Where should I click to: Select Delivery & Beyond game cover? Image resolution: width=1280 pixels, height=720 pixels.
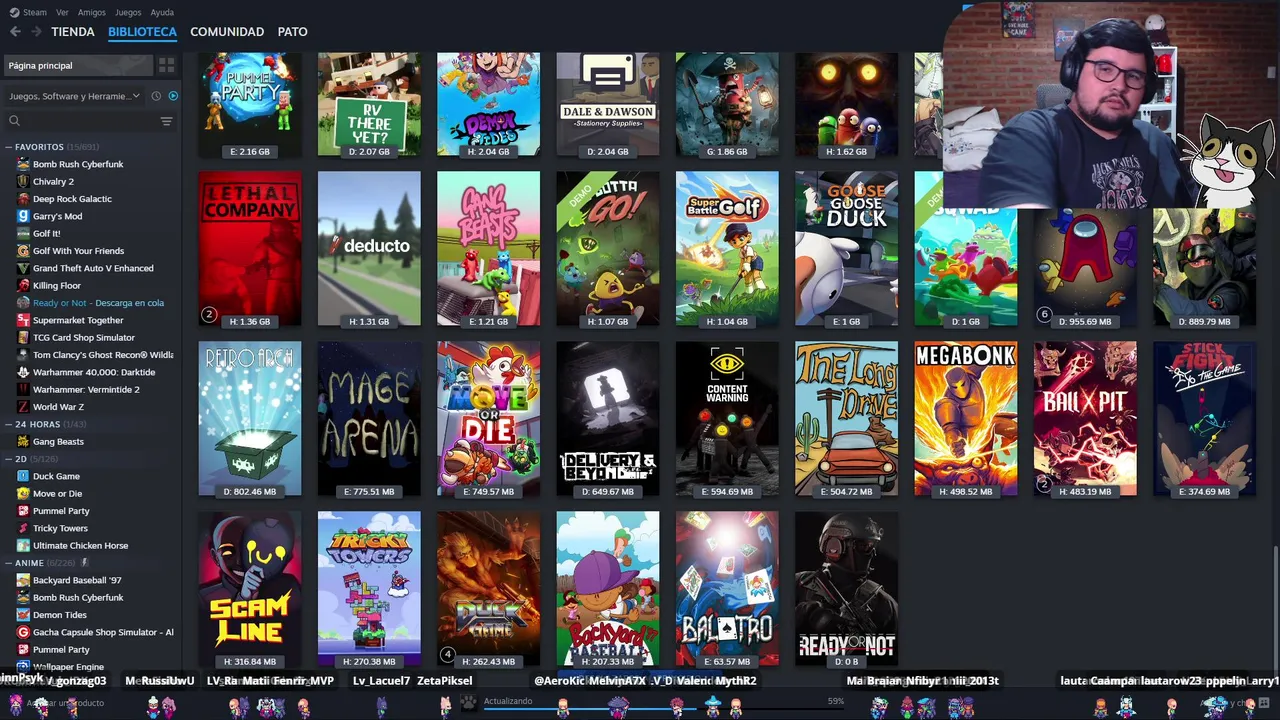pyautogui.click(x=608, y=418)
